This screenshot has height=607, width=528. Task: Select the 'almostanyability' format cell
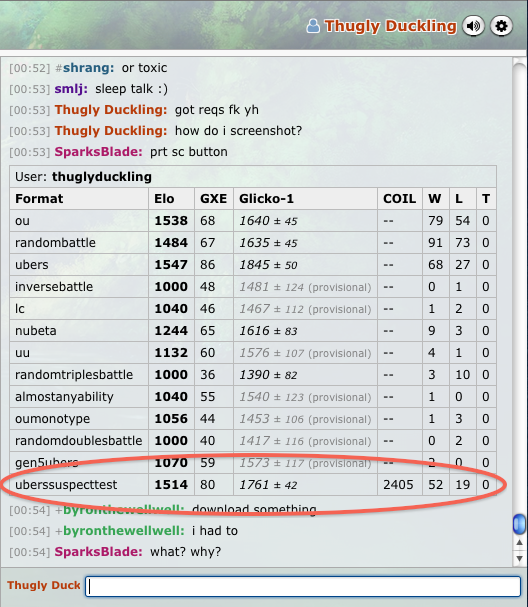click(x=79, y=397)
